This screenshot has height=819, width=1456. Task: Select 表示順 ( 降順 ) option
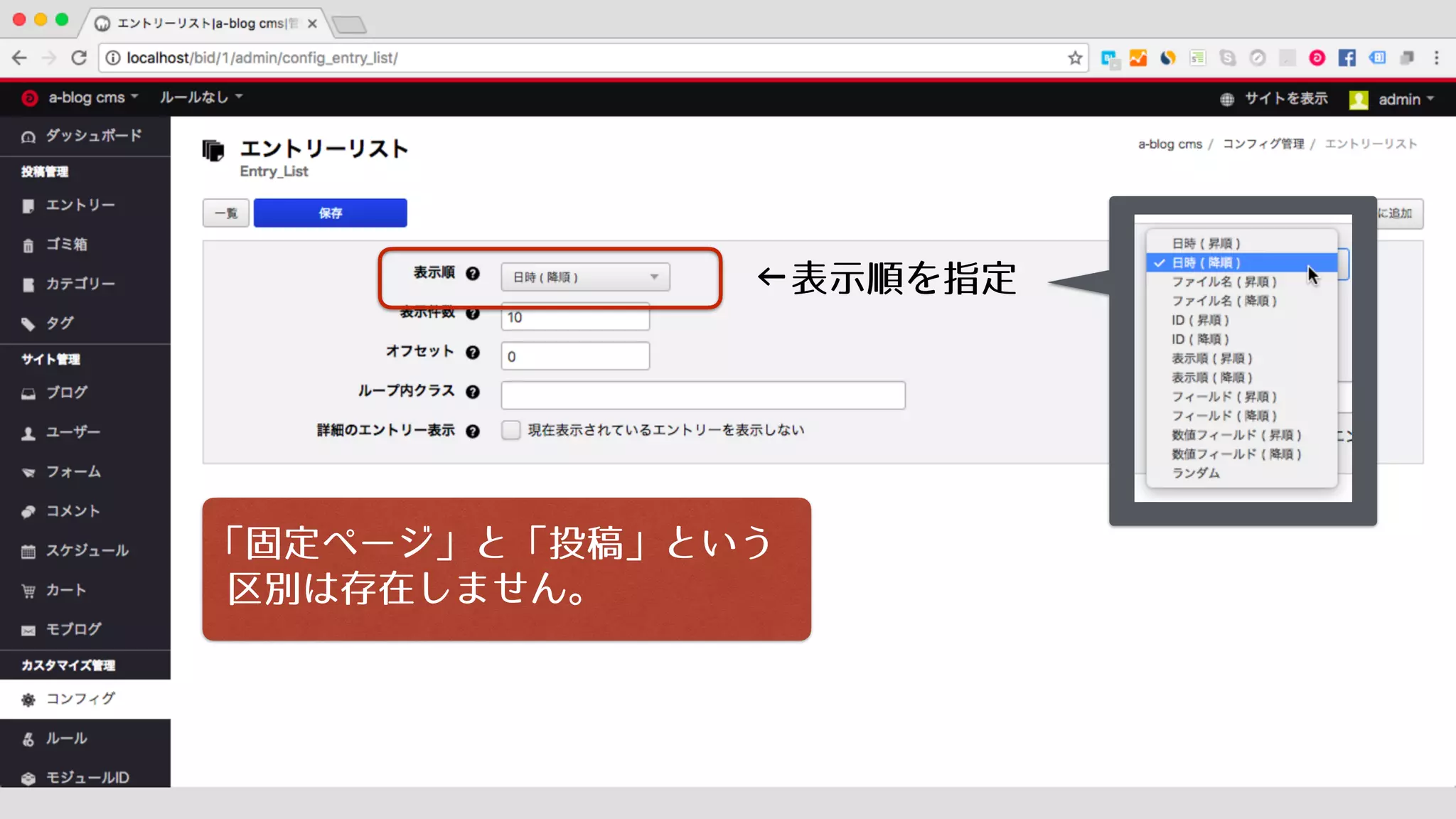(x=1241, y=378)
